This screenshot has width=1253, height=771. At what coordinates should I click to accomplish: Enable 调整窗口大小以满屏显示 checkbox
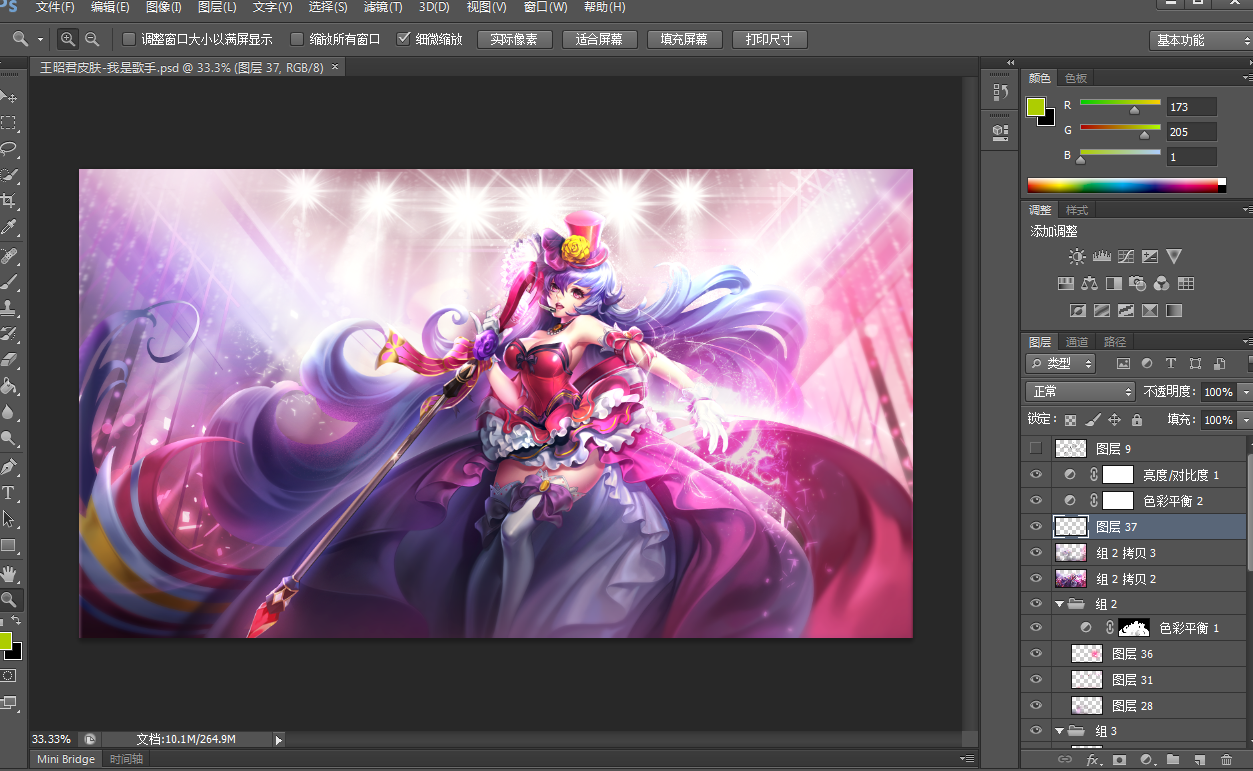[129, 40]
